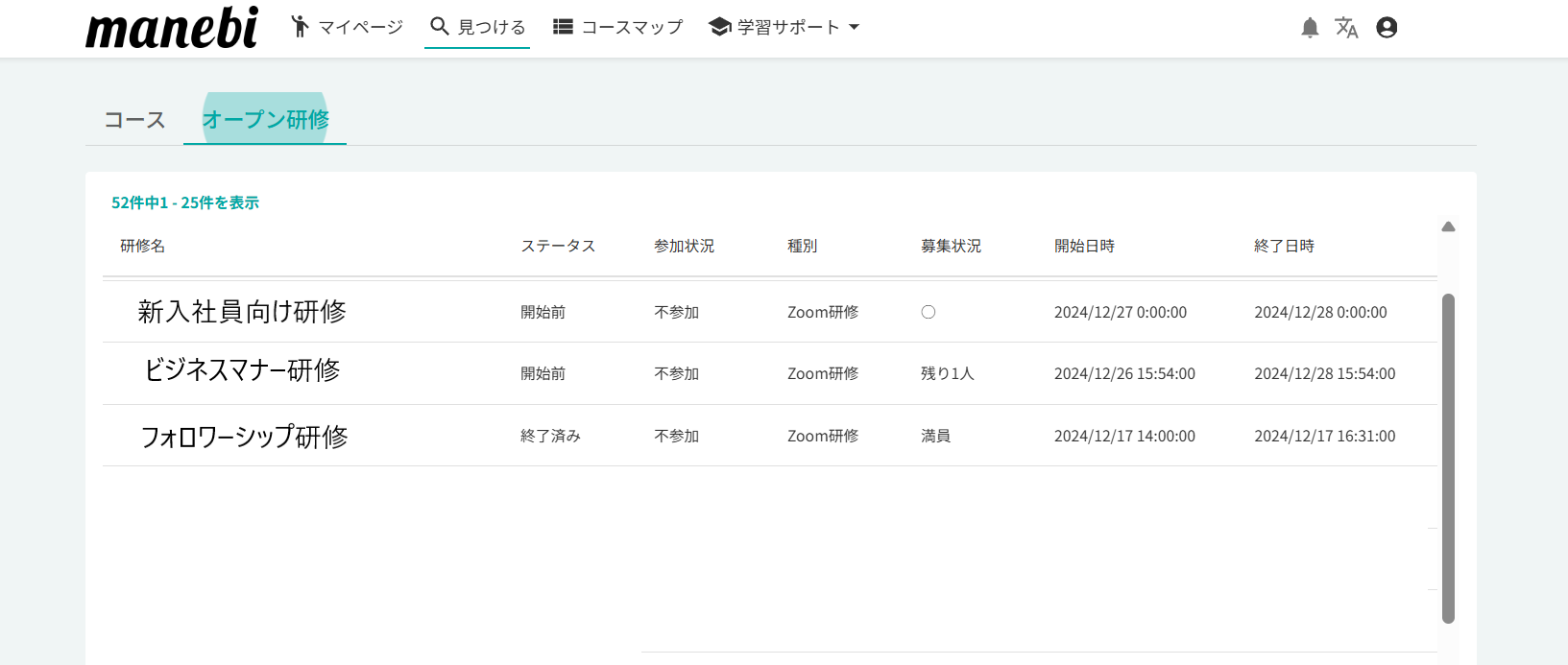Click the open circle recruitment status
Image resolution: width=1568 pixels, height=665 pixels.
pyautogui.click(x=928, y=312)
